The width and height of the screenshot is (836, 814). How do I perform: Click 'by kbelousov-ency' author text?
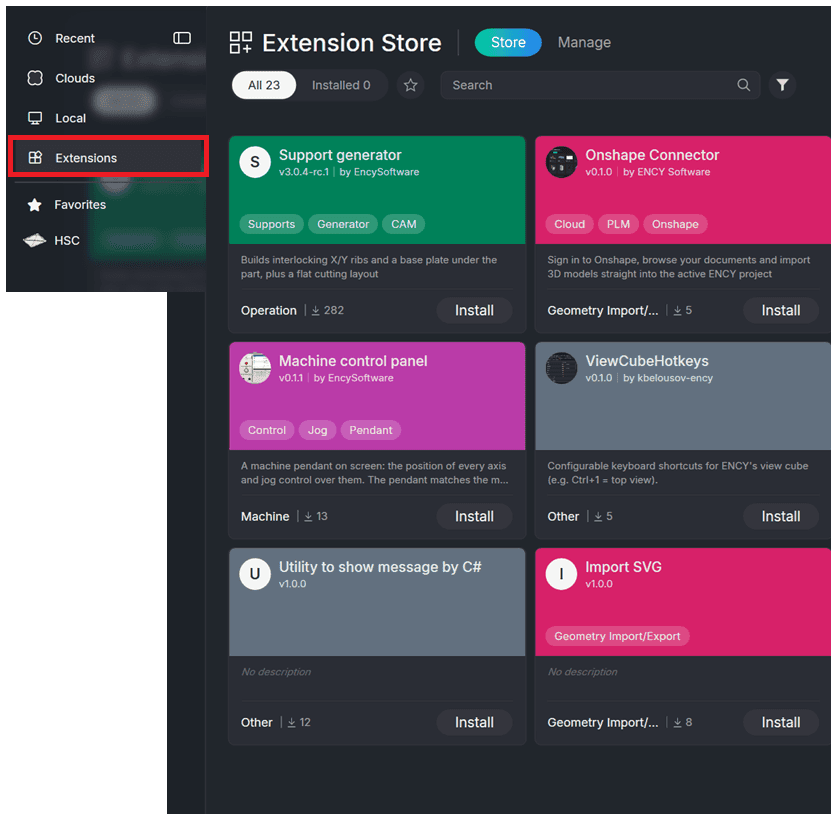click(668, 378)
